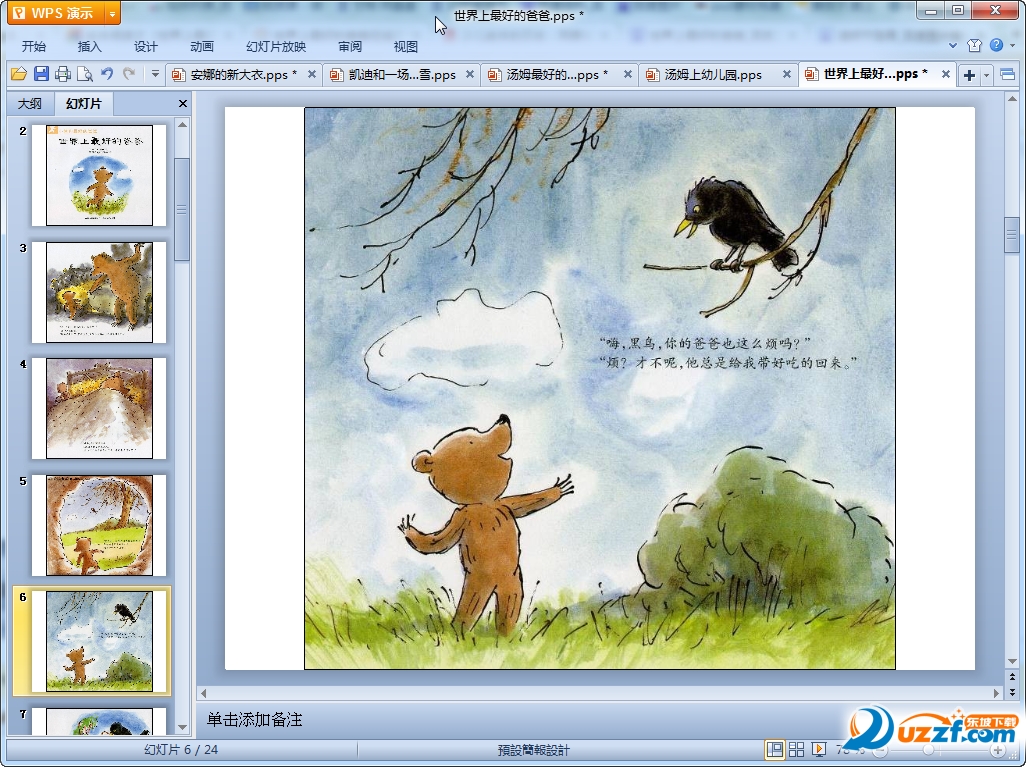Switch to the 幻灯片 slides pane tab
Viewport: 1026px width, 767px height.
point(83,103)
